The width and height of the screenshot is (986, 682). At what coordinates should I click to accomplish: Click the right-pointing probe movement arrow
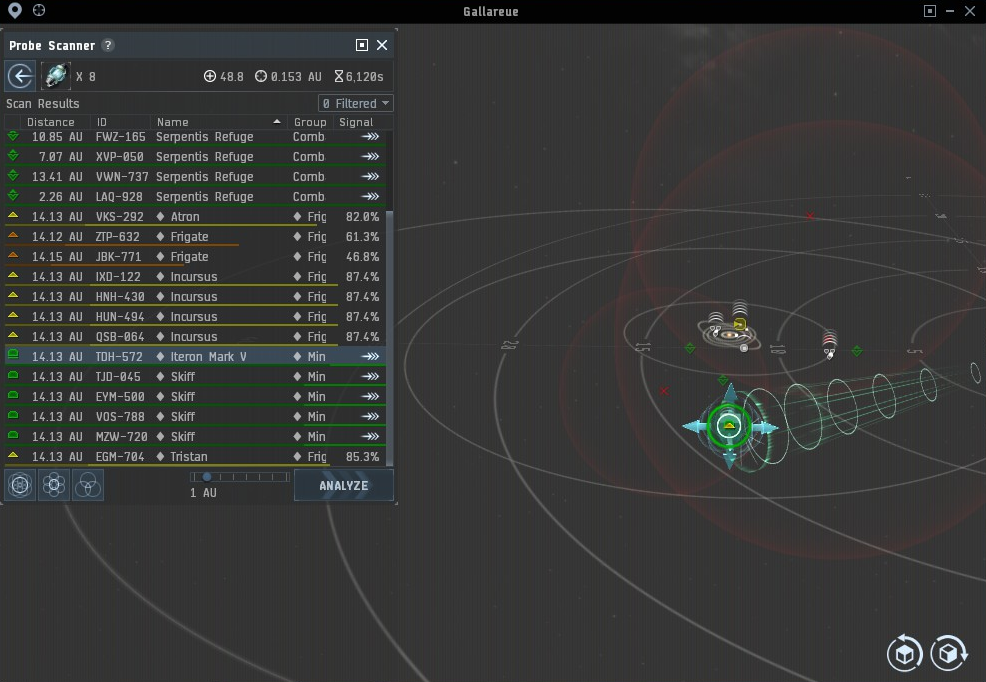click(x=765, y=427)
